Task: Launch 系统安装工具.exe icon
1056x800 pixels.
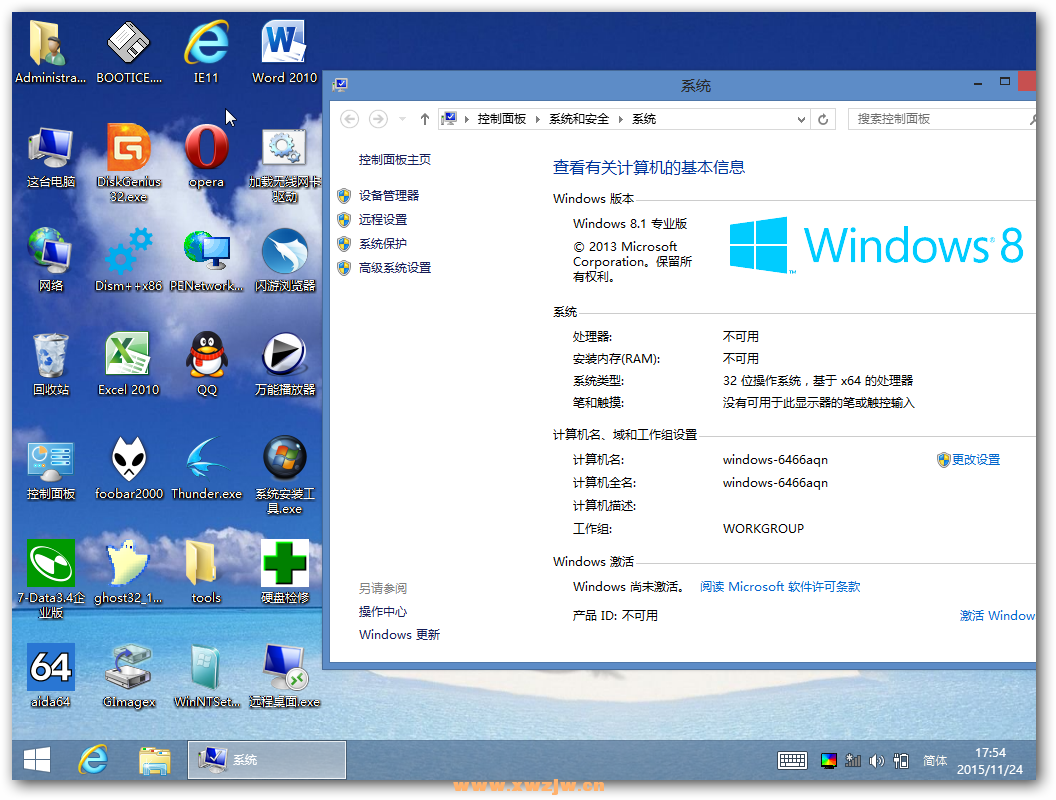Action: point(284,475)
